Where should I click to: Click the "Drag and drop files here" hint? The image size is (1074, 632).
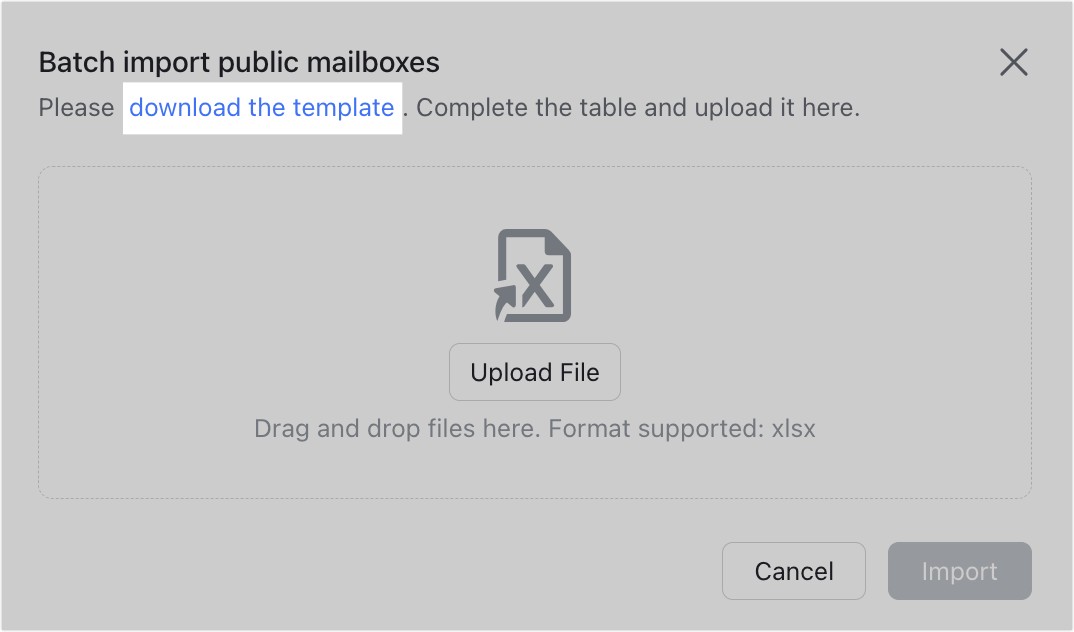(397, 430)
